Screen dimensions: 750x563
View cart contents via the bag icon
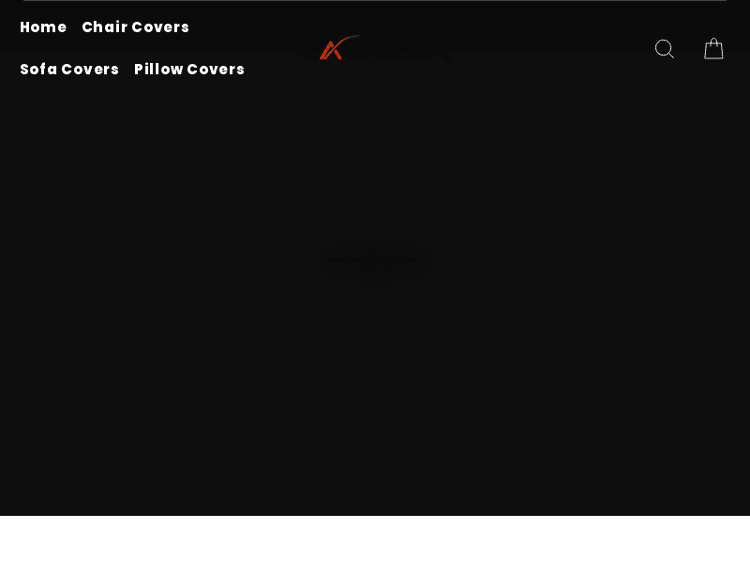click(713, 49)
